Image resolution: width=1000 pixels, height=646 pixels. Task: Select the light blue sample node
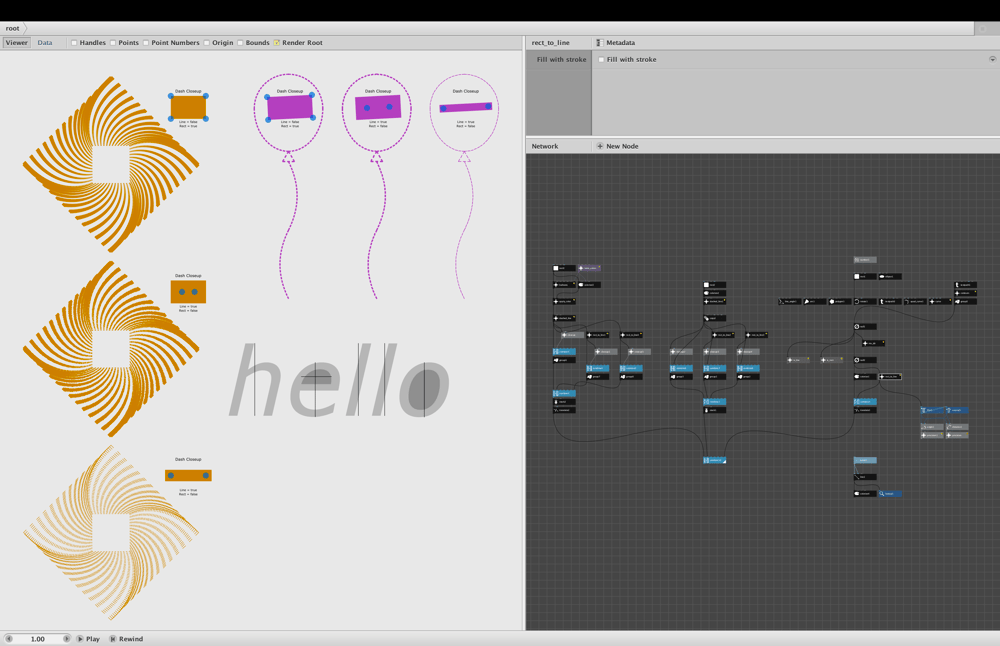point(865,460)
